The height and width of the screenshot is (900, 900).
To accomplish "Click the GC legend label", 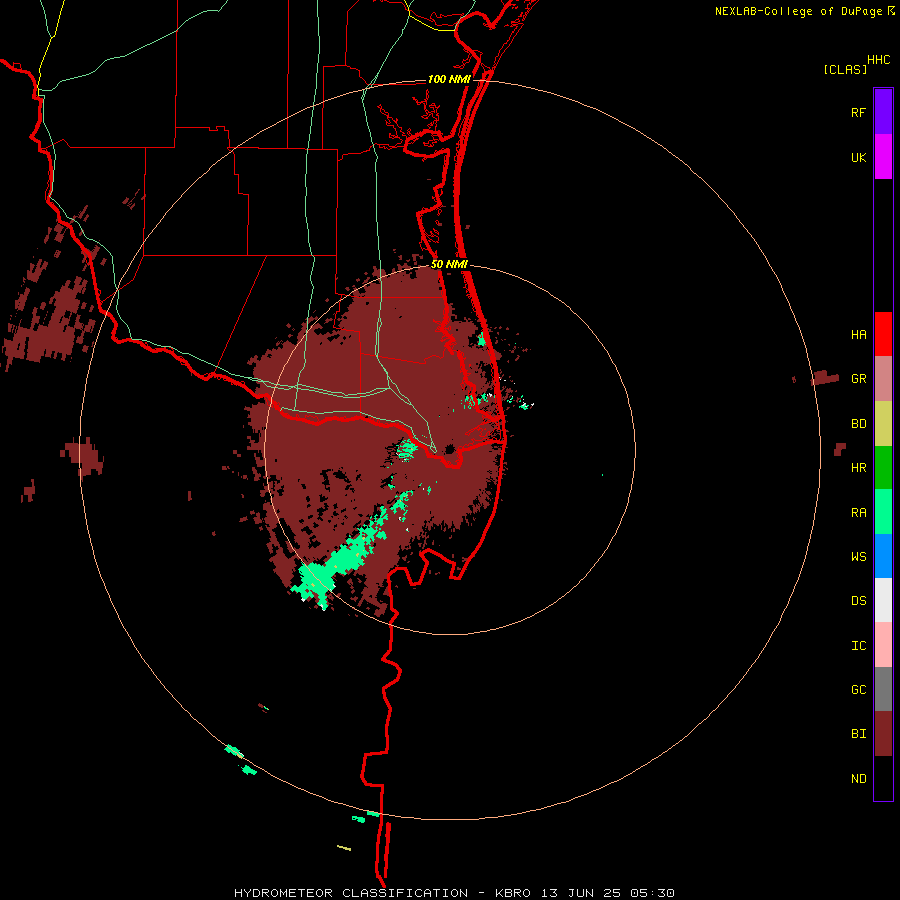I will [859, 690].
